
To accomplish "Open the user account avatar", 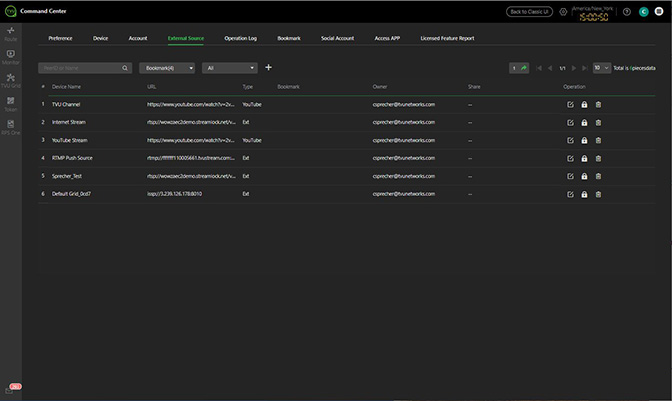I will pyautogui.click(x=643, y=12).
